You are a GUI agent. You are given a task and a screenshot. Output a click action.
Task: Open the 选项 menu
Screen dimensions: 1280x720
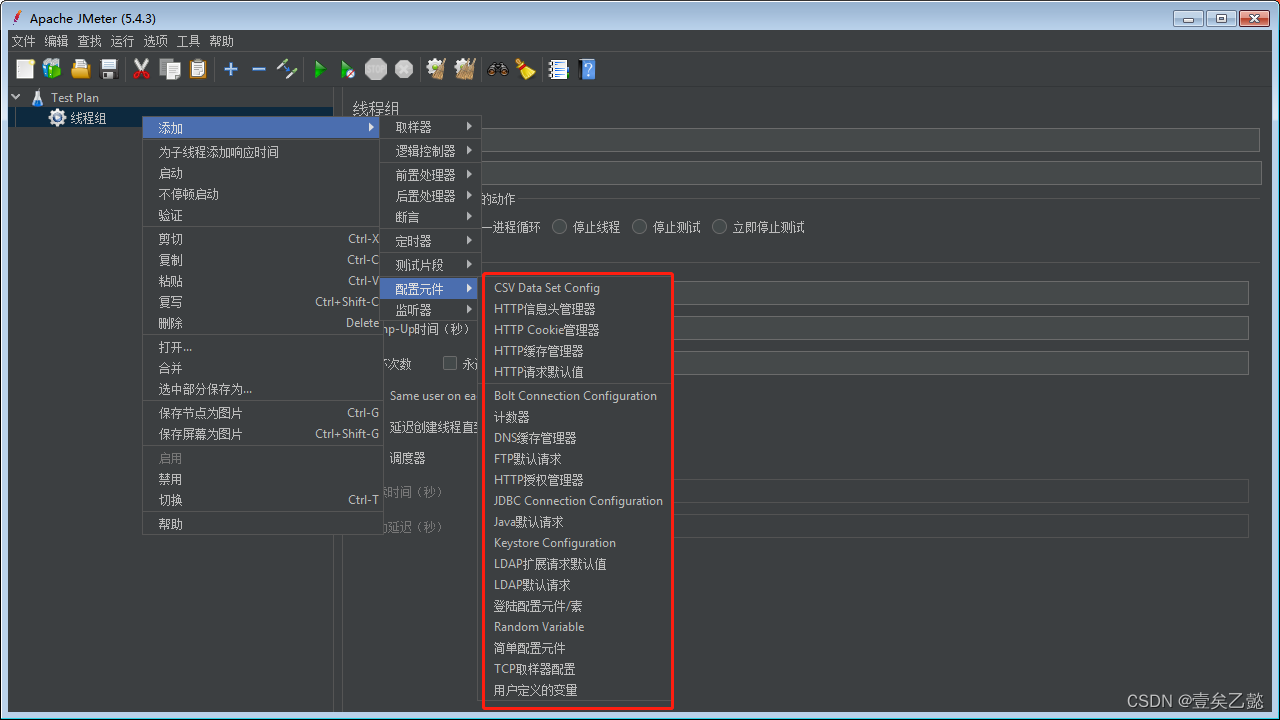155,41
